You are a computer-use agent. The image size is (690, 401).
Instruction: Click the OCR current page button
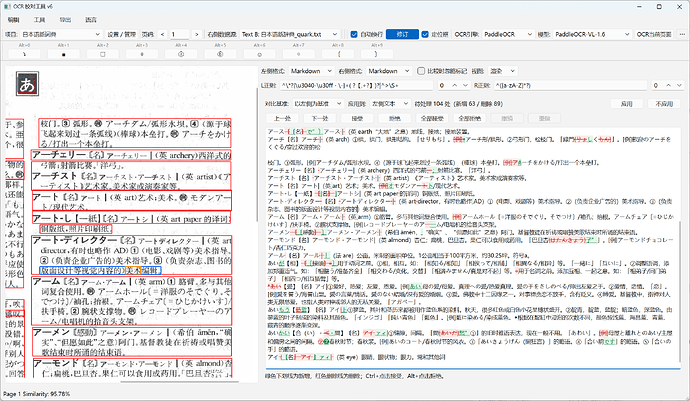click(654, 34)
